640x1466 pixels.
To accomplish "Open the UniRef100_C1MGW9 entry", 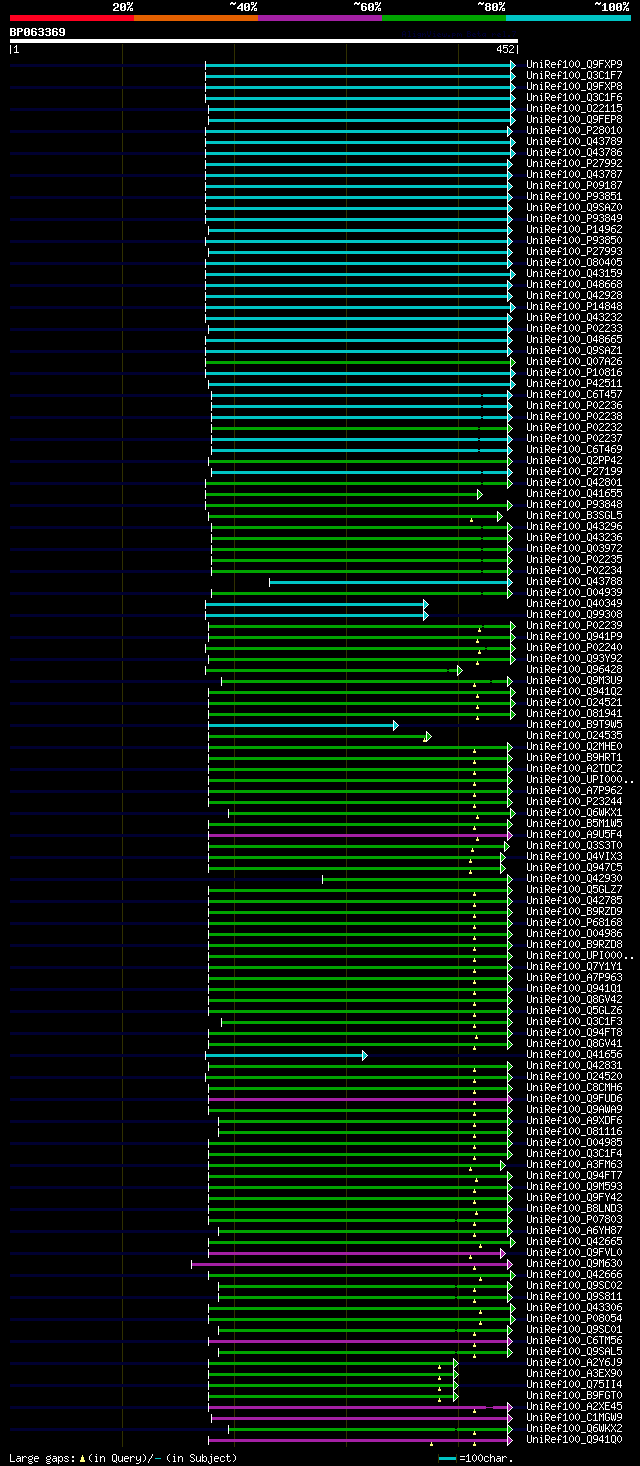I will pyautogui.click(x=574, y=1417).
